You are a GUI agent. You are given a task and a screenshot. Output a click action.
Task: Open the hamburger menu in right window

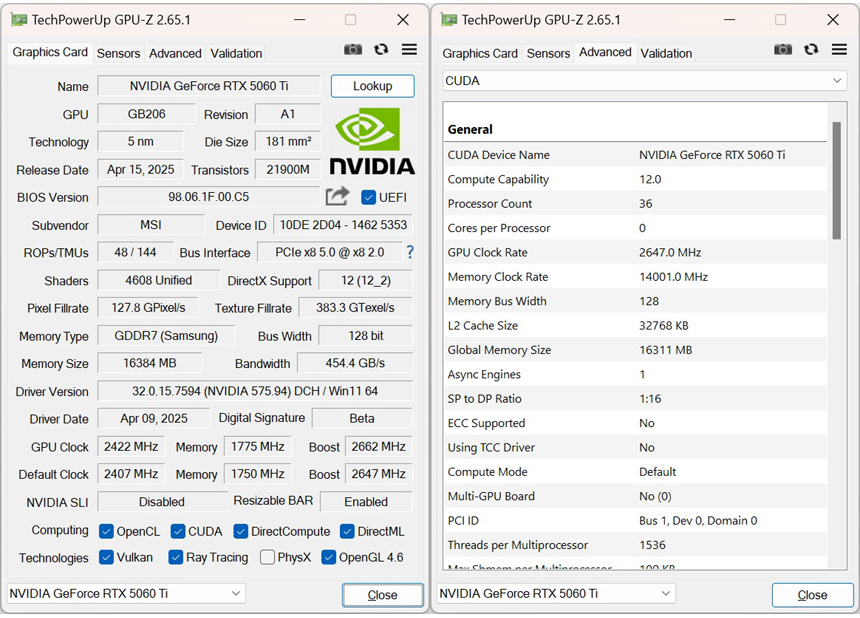pos(839,50)
